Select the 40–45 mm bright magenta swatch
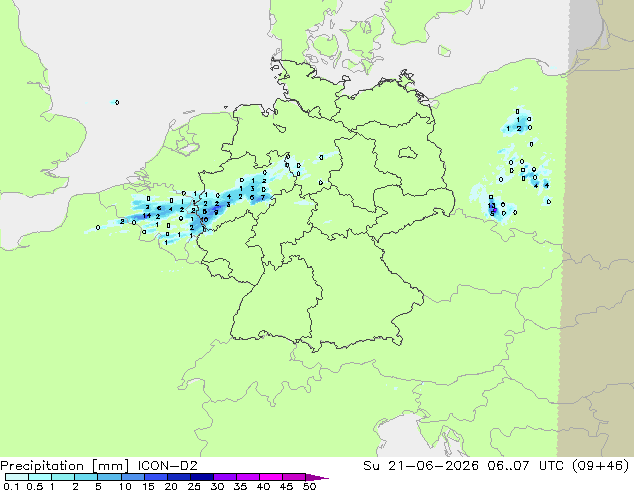The height and width of the screenshot is (490, 634). point(271,477)
